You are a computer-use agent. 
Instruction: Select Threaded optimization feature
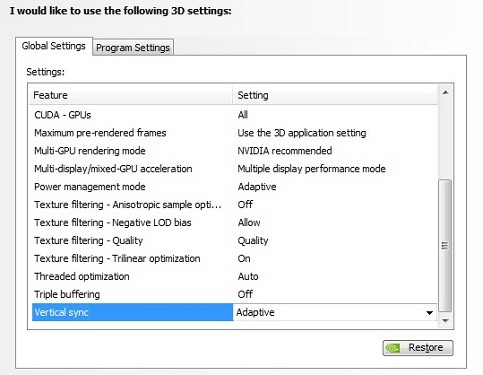82,277
